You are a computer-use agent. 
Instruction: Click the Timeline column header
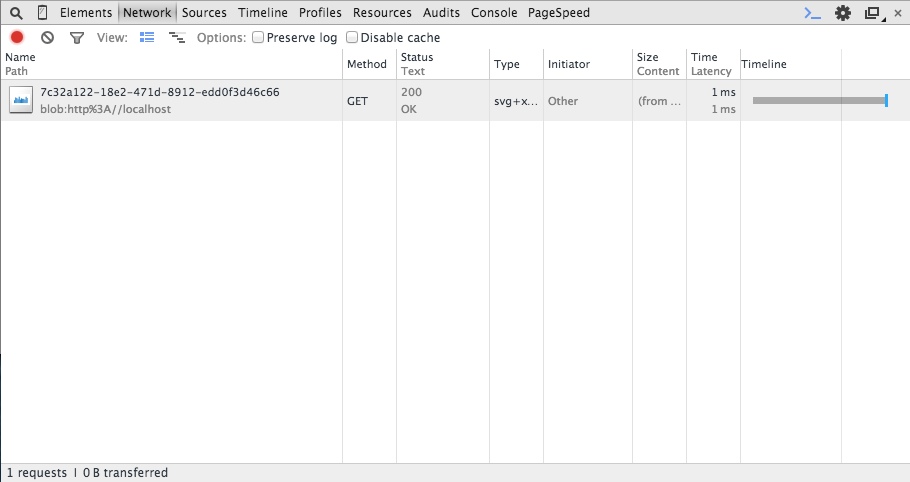764,64
